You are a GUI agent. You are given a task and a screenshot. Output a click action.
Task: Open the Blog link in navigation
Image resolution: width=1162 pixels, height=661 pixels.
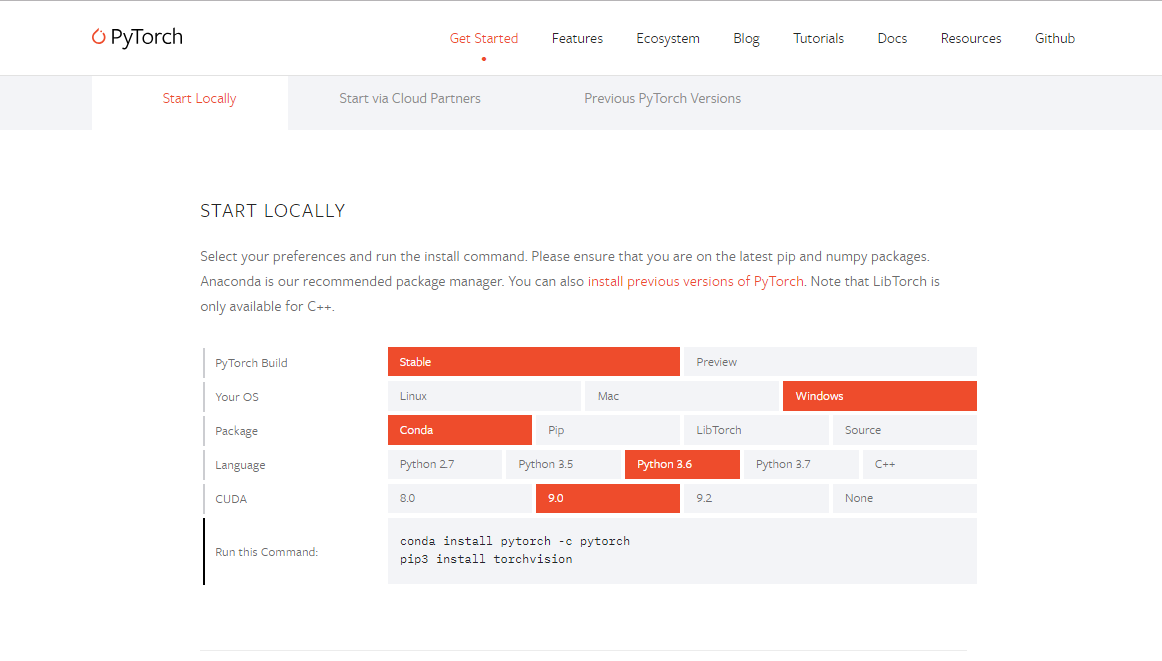[746, 39]
